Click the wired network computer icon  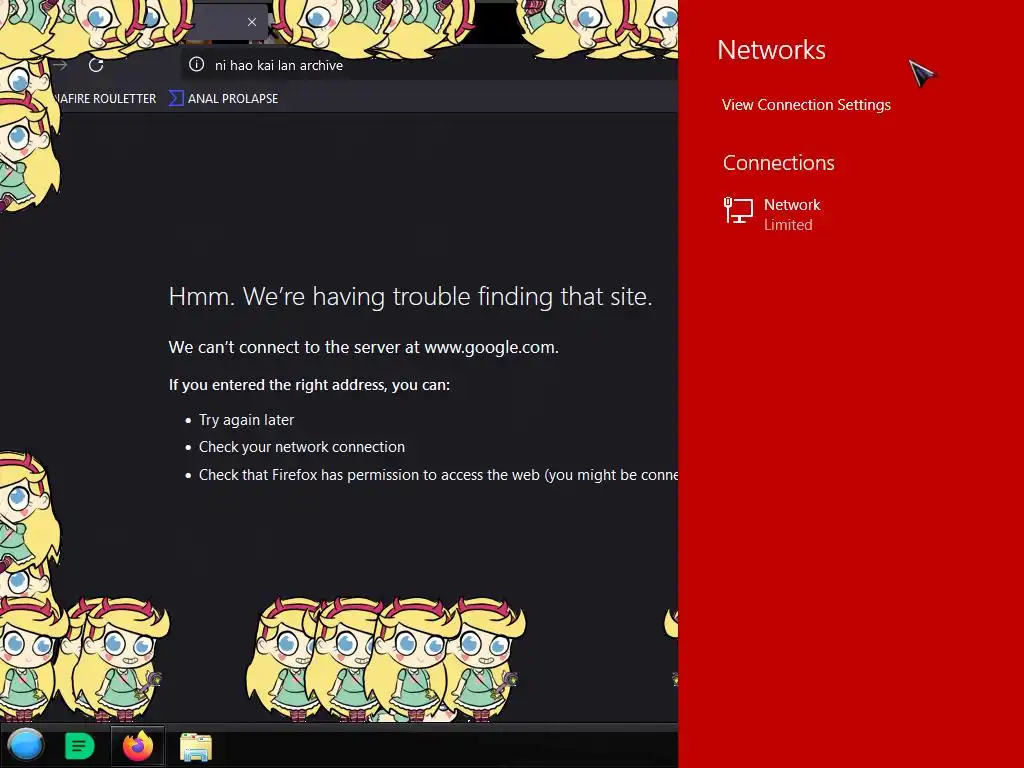tap(738, 211)
